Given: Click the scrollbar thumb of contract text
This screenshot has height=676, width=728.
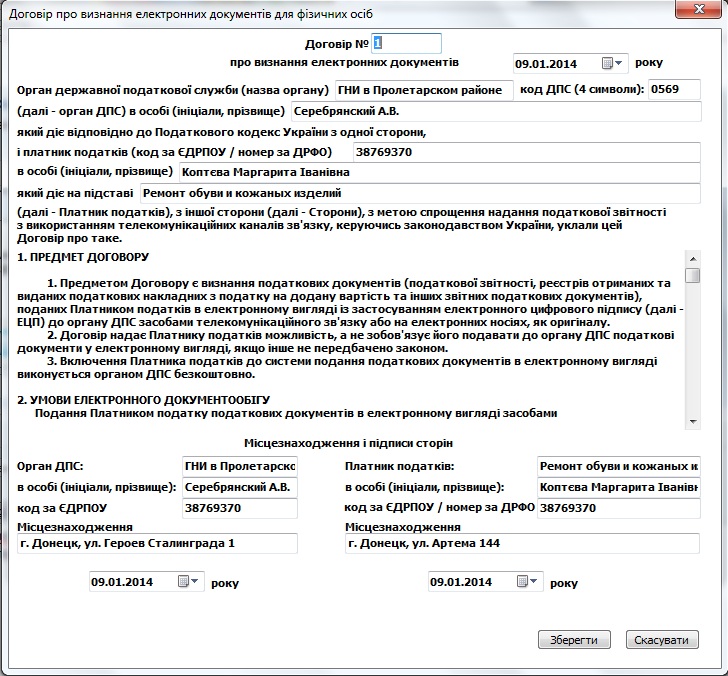Looking at the screenshot, I should point(692,275).
